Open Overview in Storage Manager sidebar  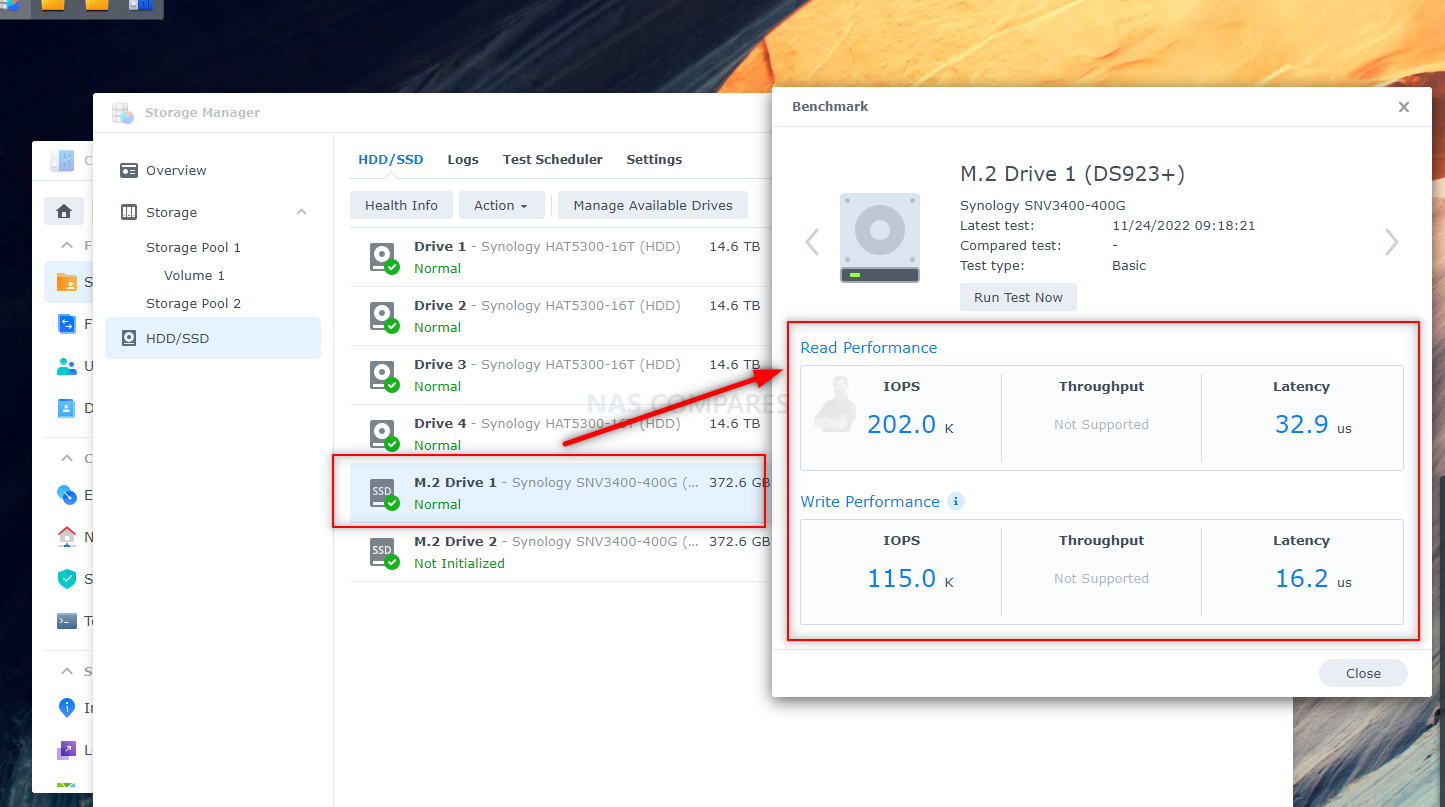point(176,170)
